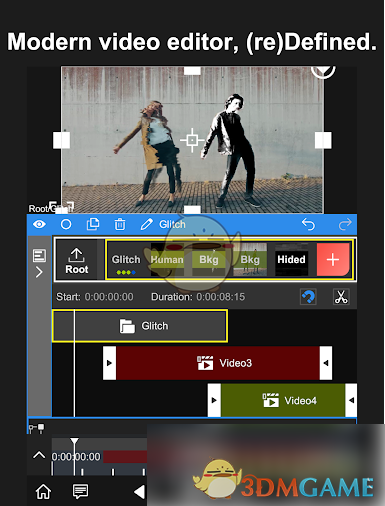Redo the last action

click(x=345, y=224)
